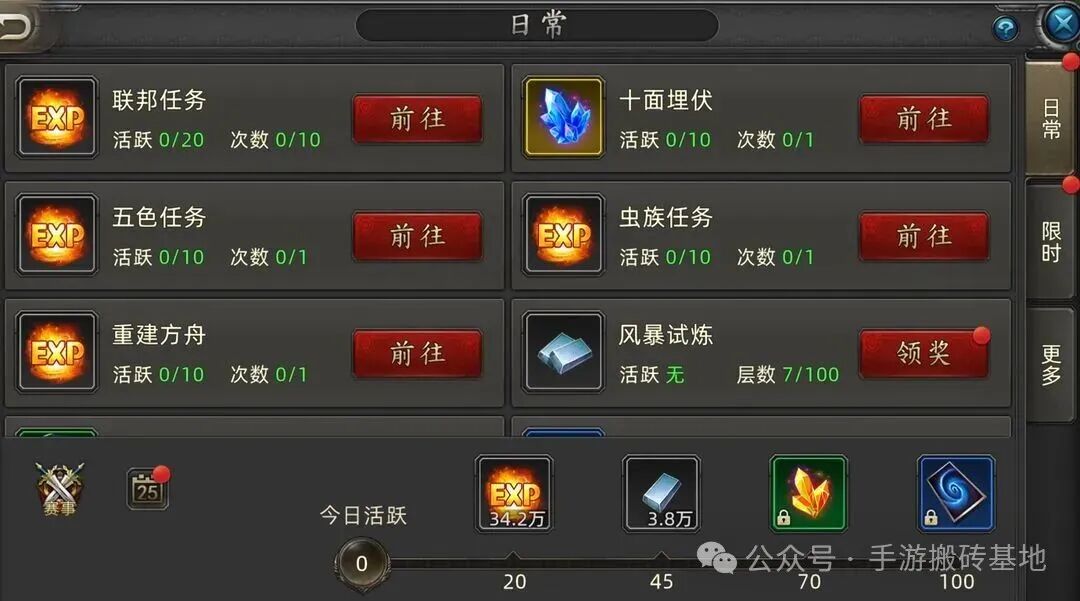Tap the locked orange crystal reward
The image size is (1080, 601).
tap(809, 494)
